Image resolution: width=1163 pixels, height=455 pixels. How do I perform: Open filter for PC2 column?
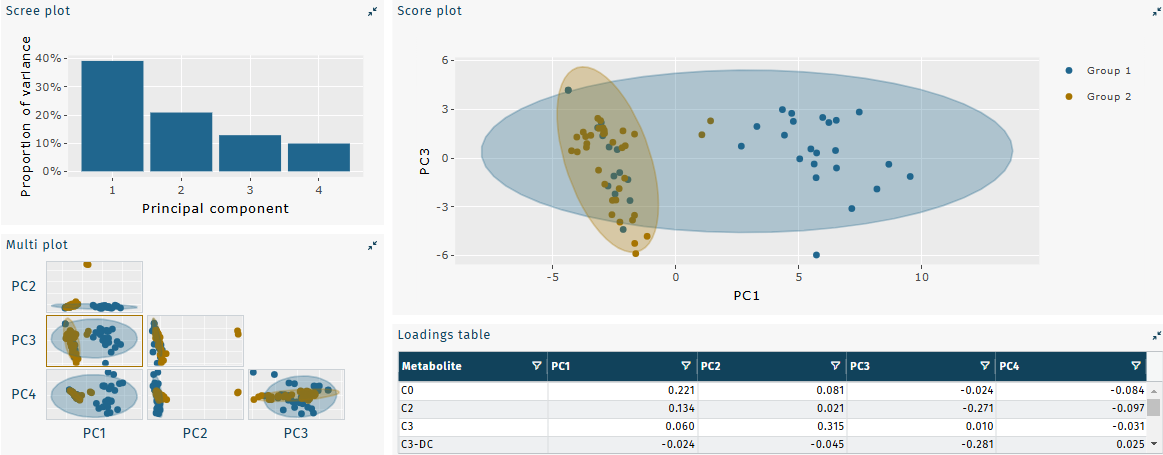[x=835, y=366]
